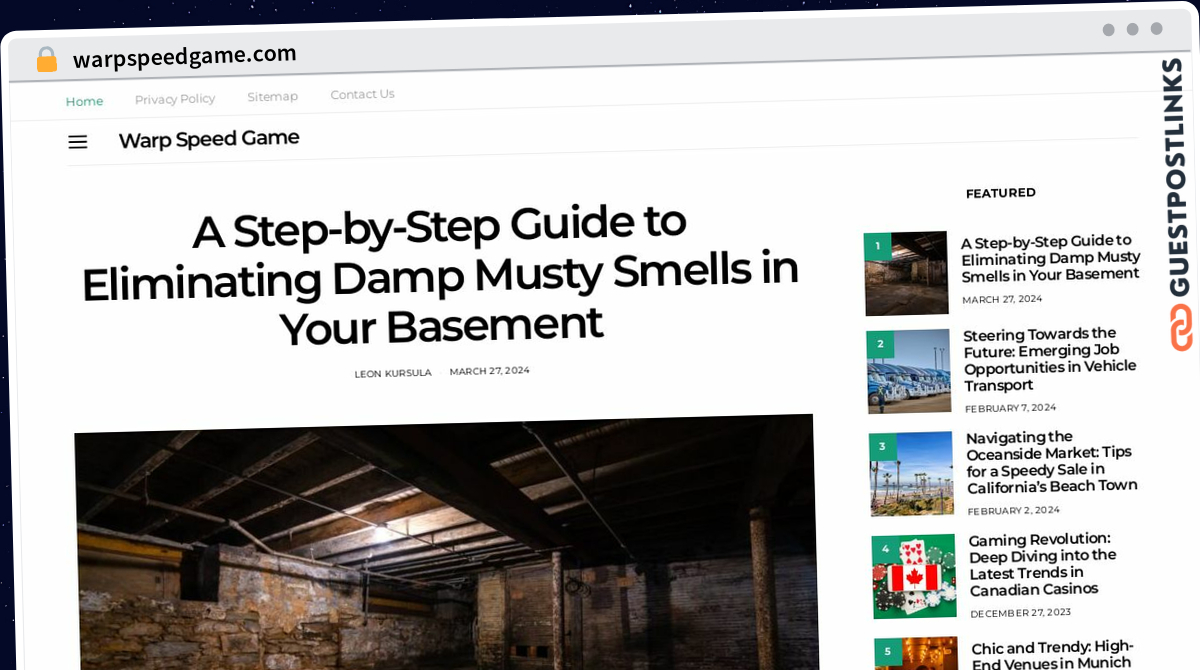The width and height of the screenshot is (1200, 670).
Task: Open the palm beach thumbnail numbered 3
Action: 912,473
